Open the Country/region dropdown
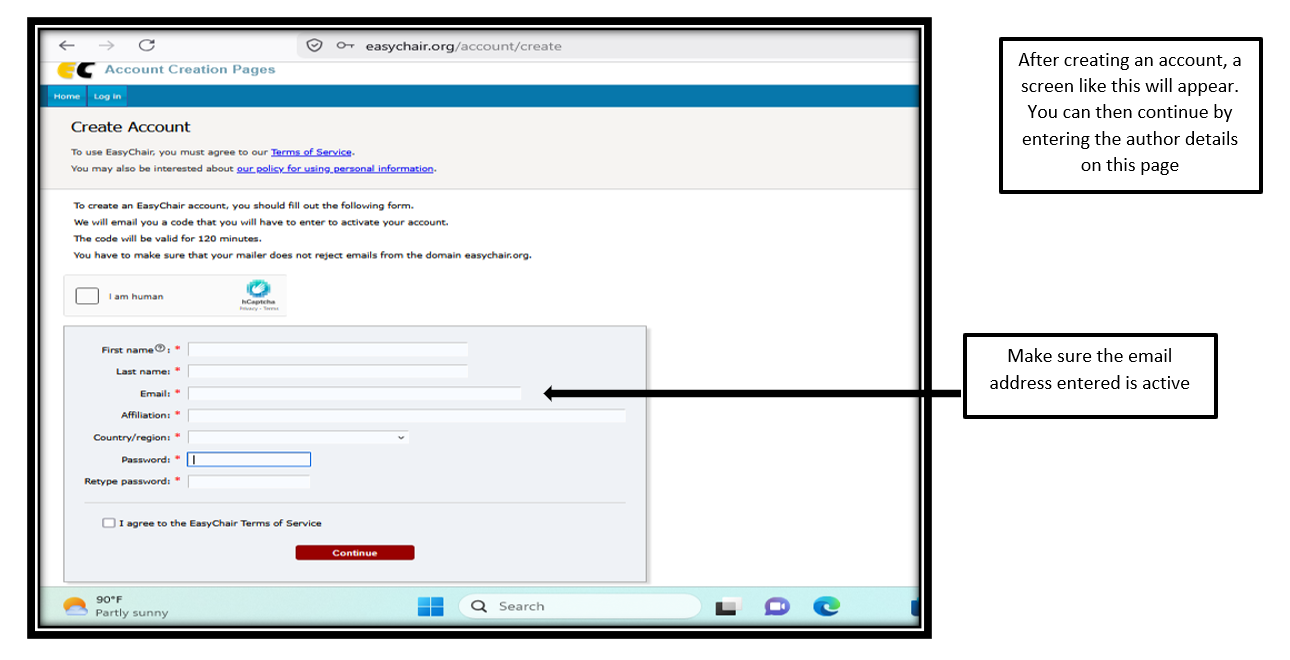The height and width of the screenshot is (660, 1290). [x=298, y=437]
